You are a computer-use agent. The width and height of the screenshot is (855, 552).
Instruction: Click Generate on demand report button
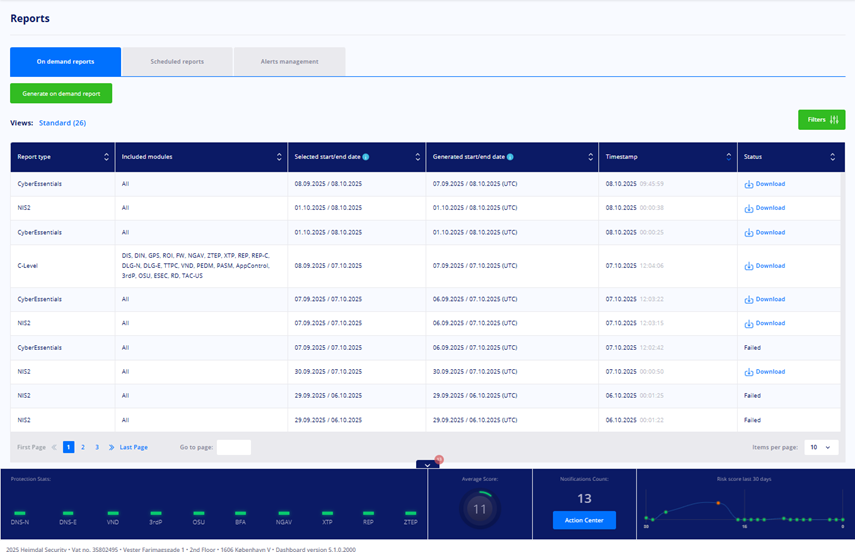(61, 93)
